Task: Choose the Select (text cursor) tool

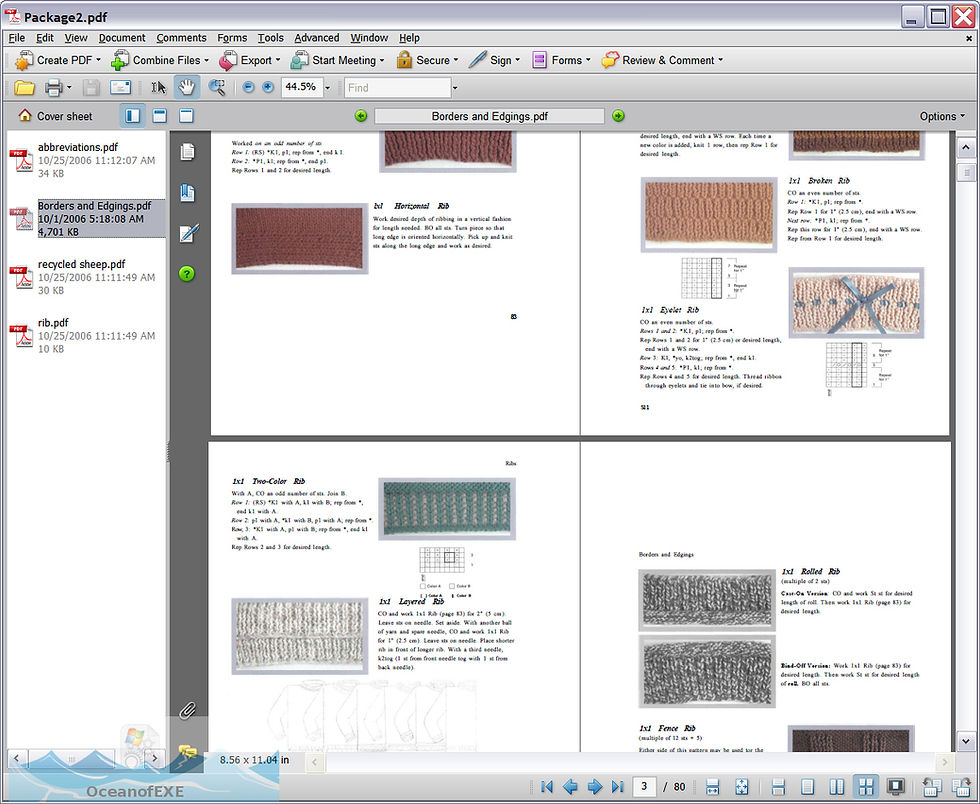Action: 158,88
